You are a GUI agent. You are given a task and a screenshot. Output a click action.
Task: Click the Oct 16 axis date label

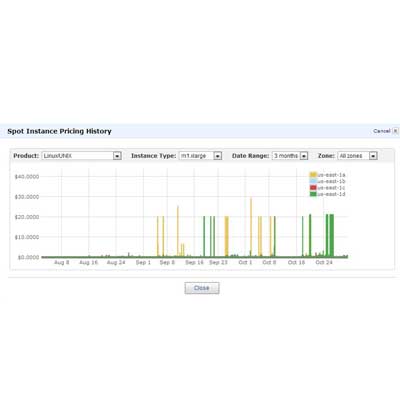coord(296,263)
